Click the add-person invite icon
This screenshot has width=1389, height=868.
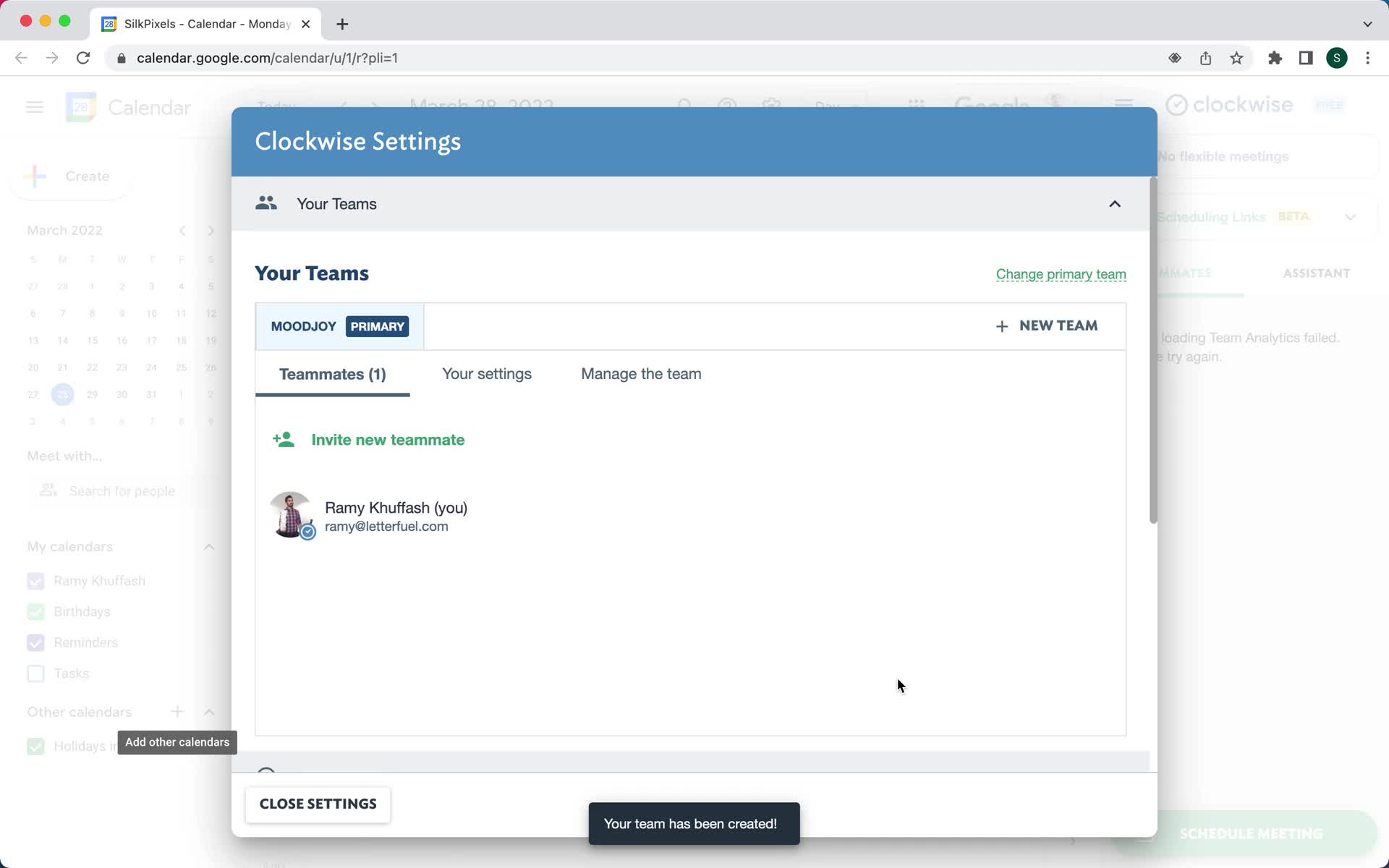click(284, 440)
